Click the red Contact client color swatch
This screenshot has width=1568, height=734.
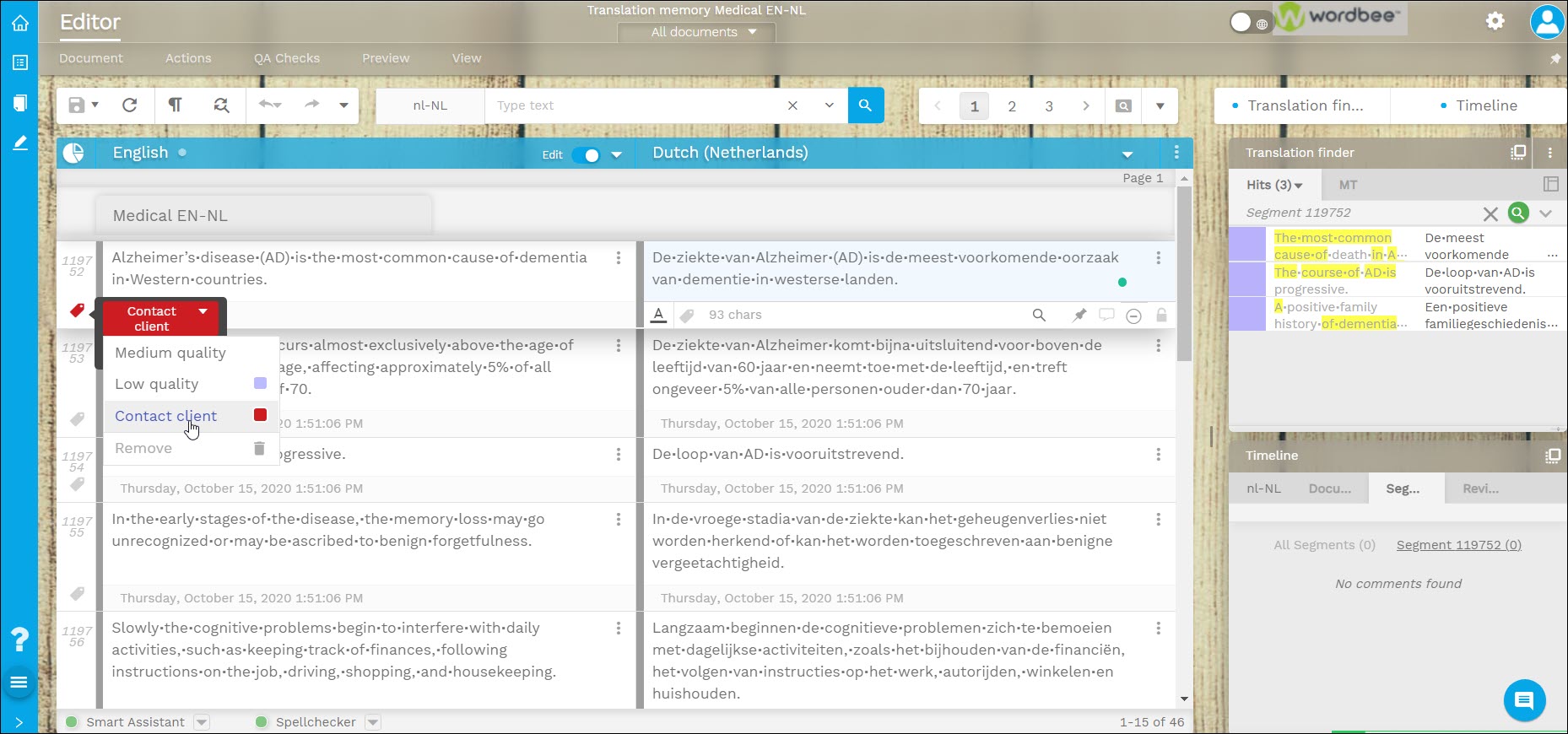point(260,415)
